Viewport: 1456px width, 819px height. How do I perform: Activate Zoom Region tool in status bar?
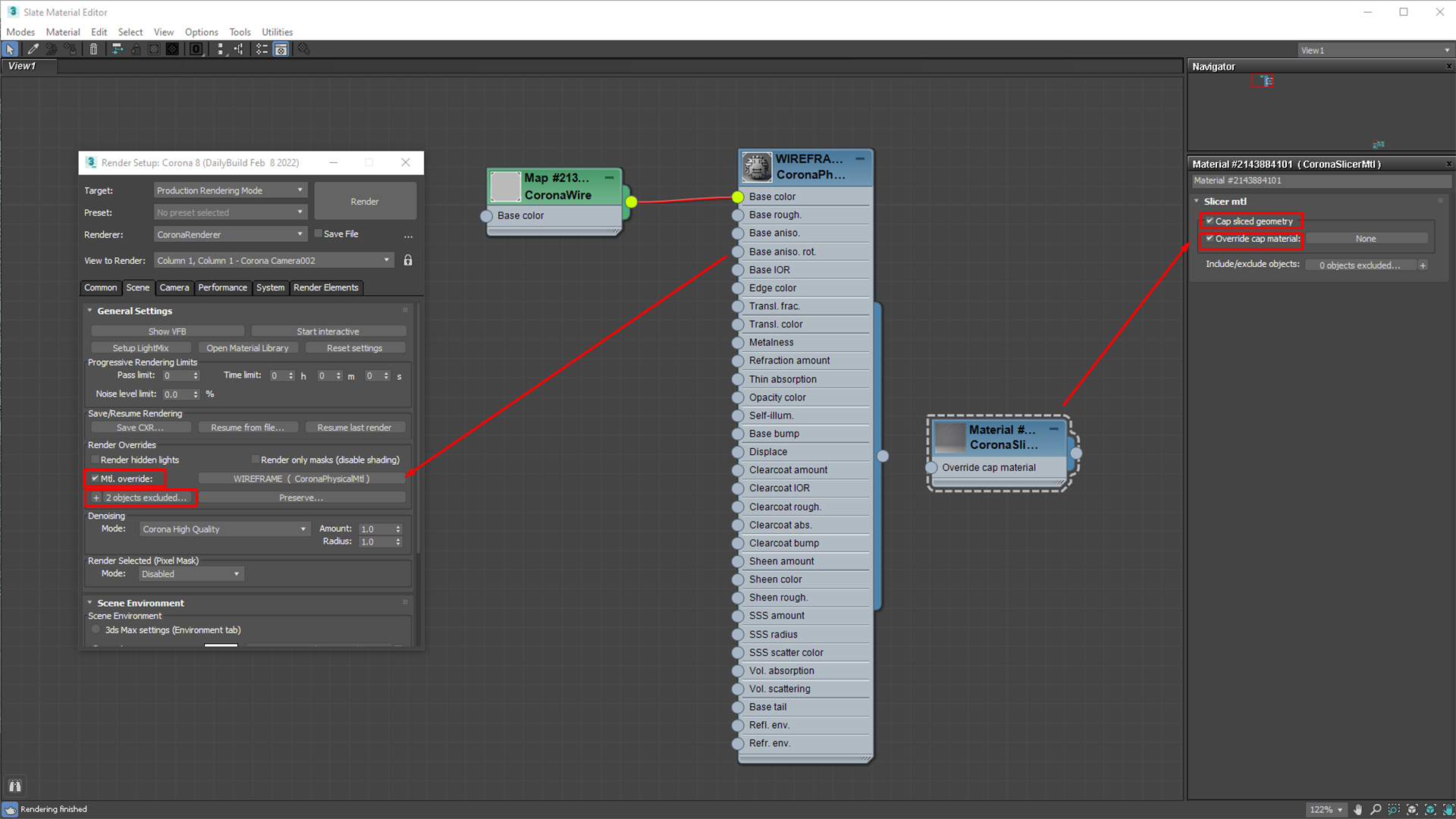1394,809
